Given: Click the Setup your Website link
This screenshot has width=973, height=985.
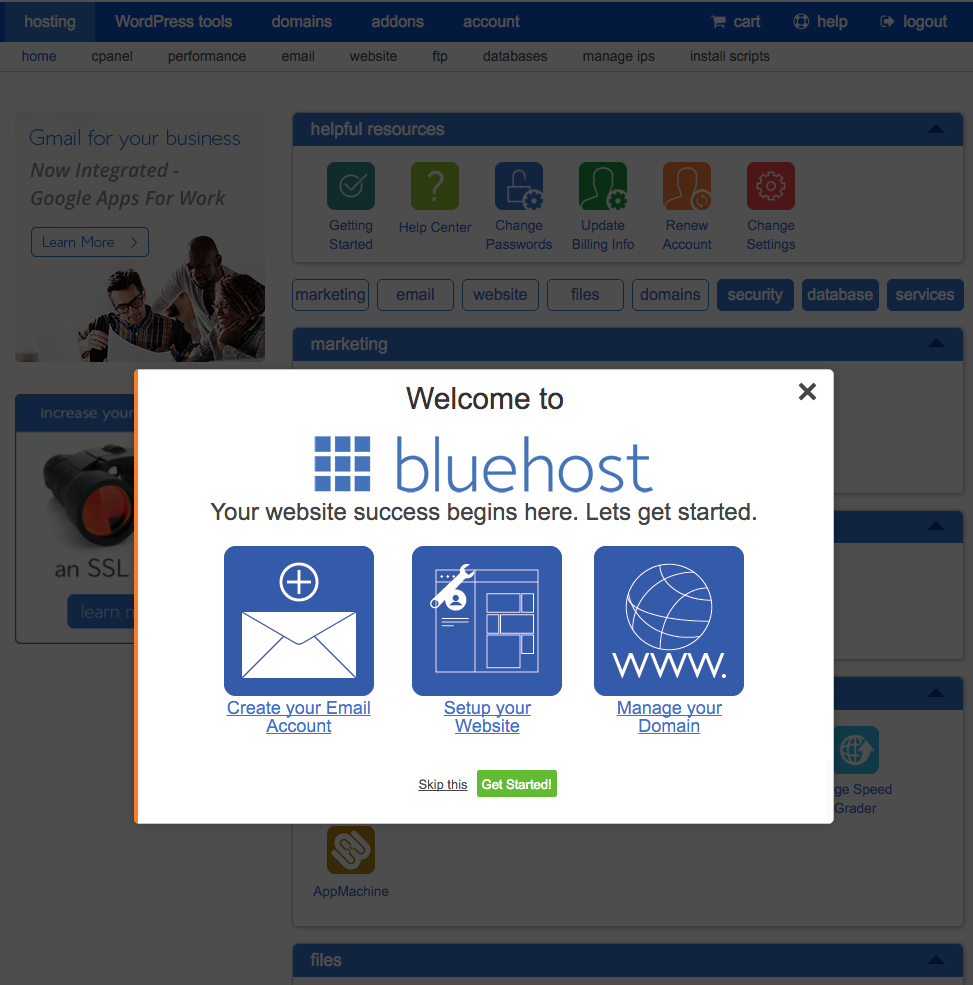Looking at the screenshot, I should [487, 717].
